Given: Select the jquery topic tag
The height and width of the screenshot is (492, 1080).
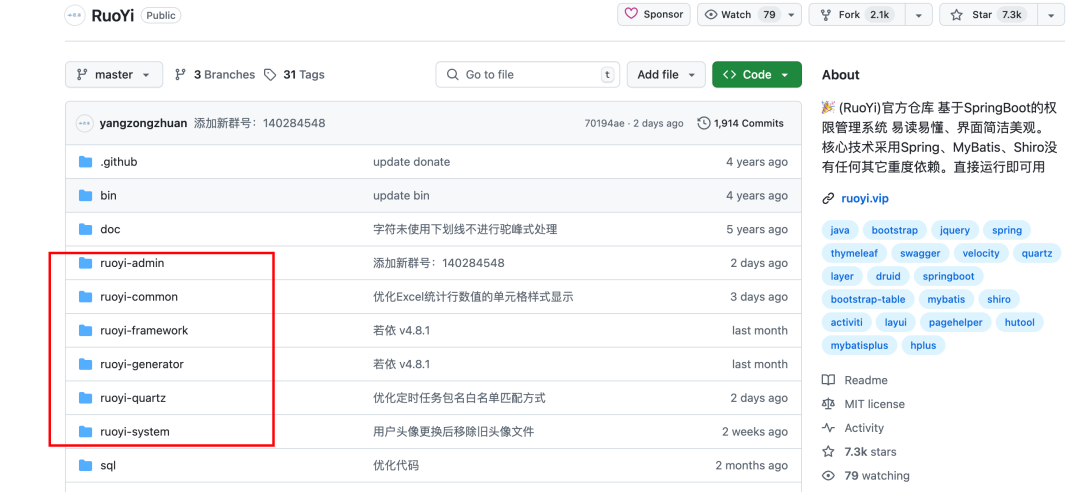Looking at the screenshot, I should [x=954, y=230].
